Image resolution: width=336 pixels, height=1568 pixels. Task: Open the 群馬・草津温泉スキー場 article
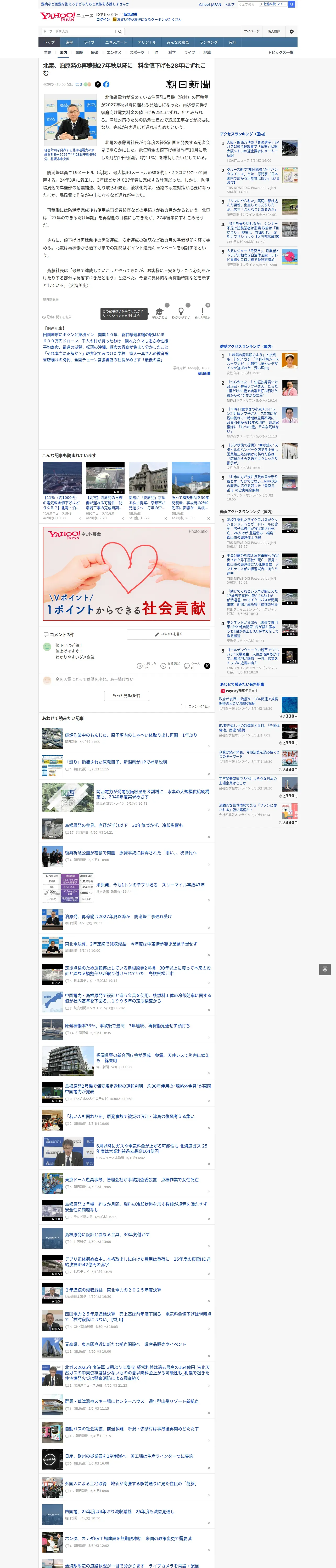click(x=132, y=1401)
